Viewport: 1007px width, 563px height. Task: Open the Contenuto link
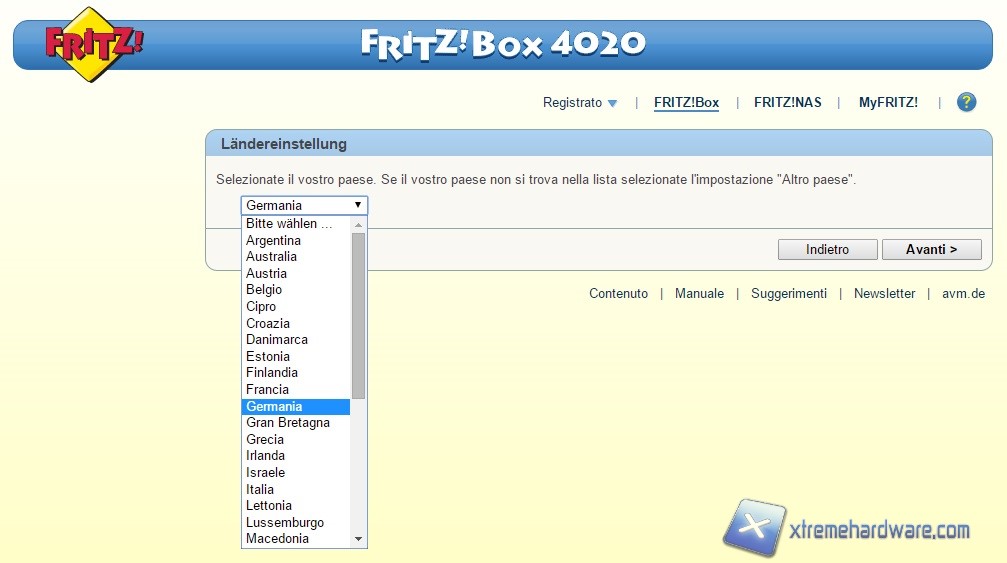[618, 294]
